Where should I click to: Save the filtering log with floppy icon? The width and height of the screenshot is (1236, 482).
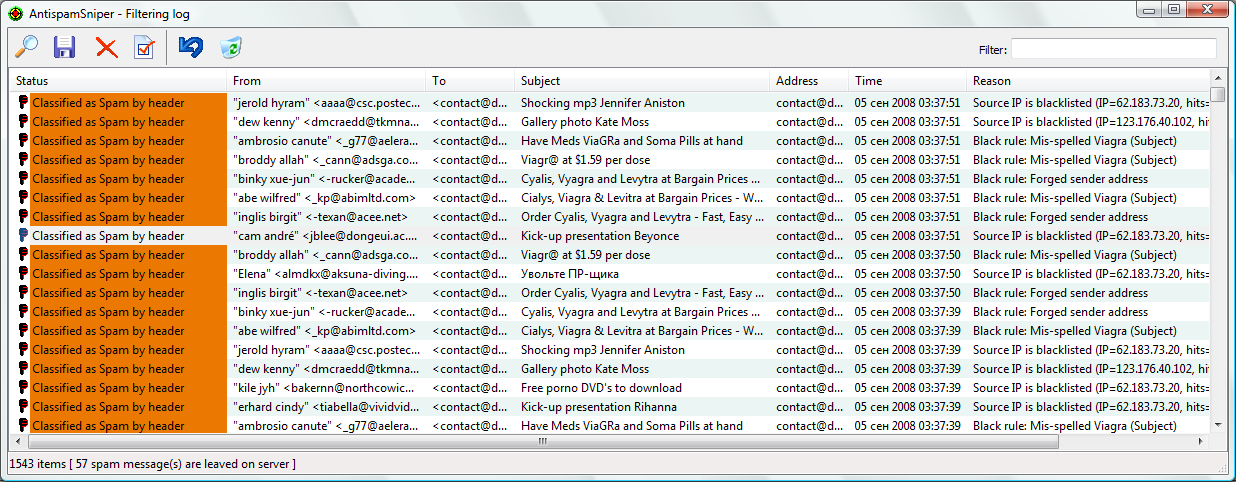65,46
